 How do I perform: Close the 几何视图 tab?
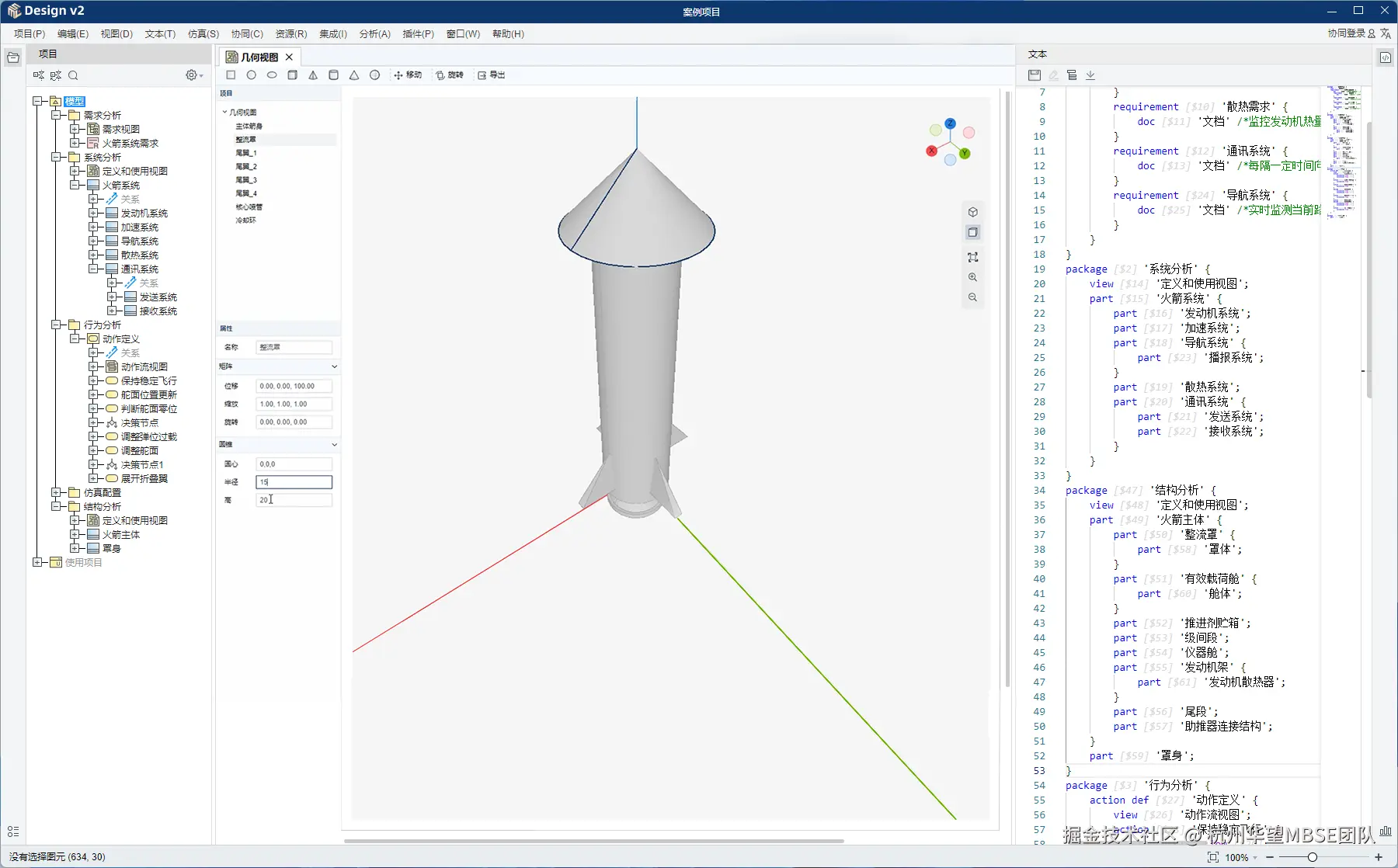tap(289, 57)
